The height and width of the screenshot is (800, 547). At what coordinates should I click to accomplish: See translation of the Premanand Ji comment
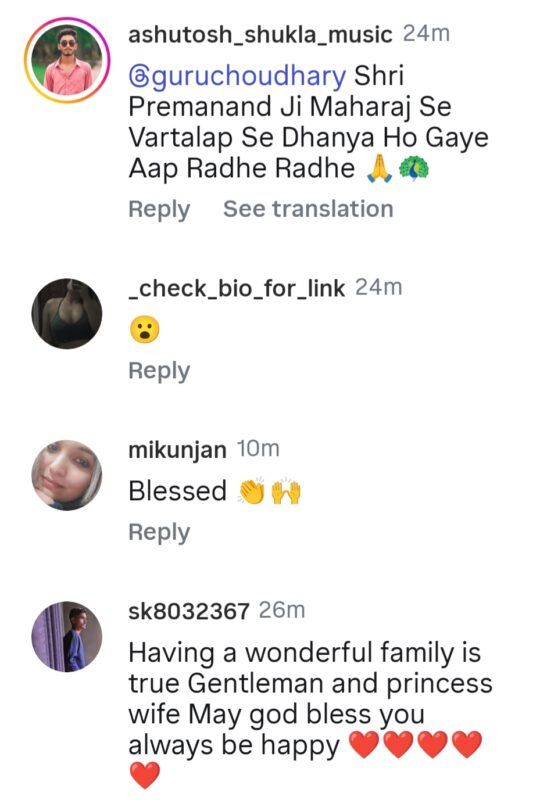point(308,209)
